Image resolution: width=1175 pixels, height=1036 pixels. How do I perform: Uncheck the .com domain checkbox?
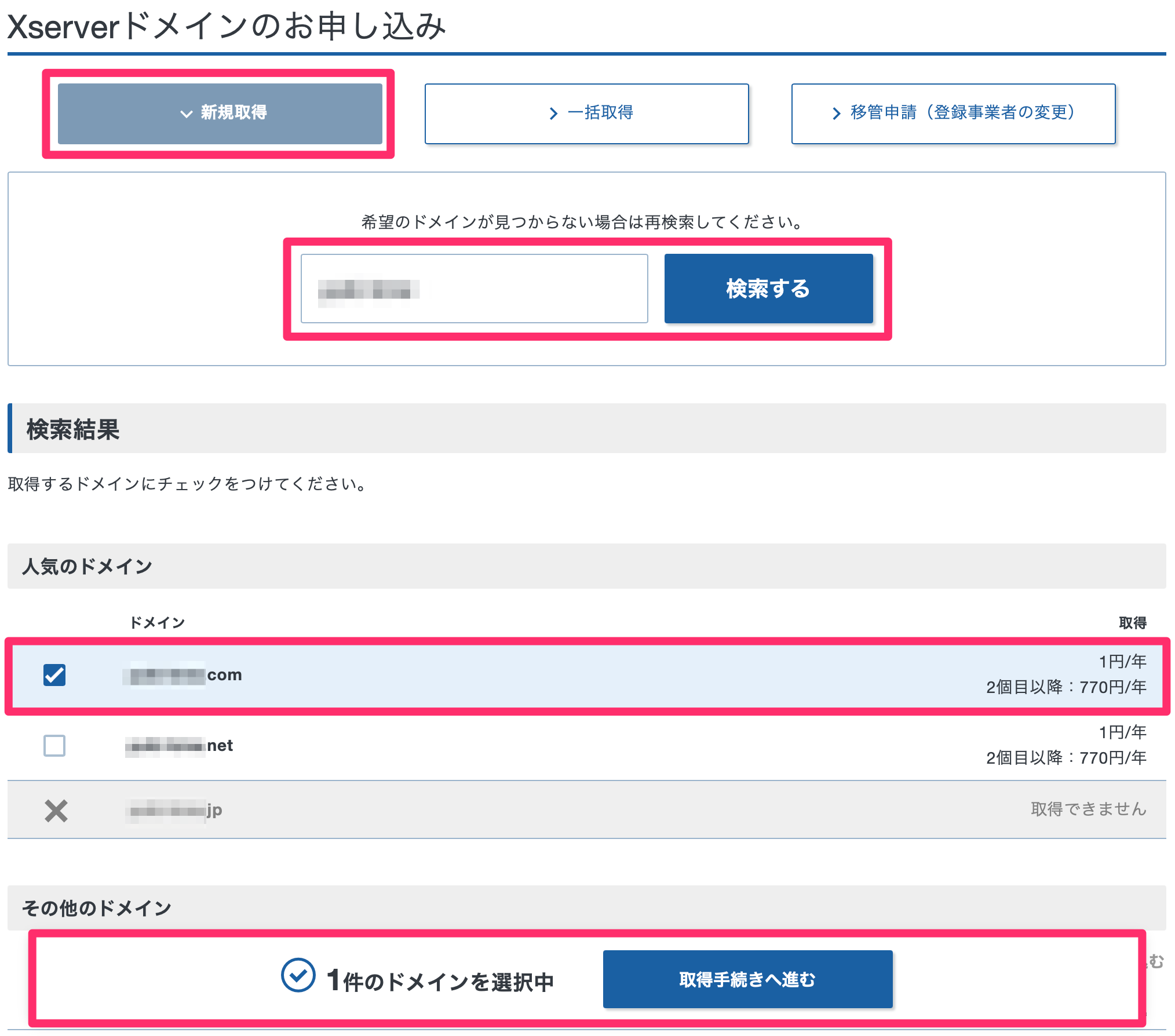pos(54,674)
